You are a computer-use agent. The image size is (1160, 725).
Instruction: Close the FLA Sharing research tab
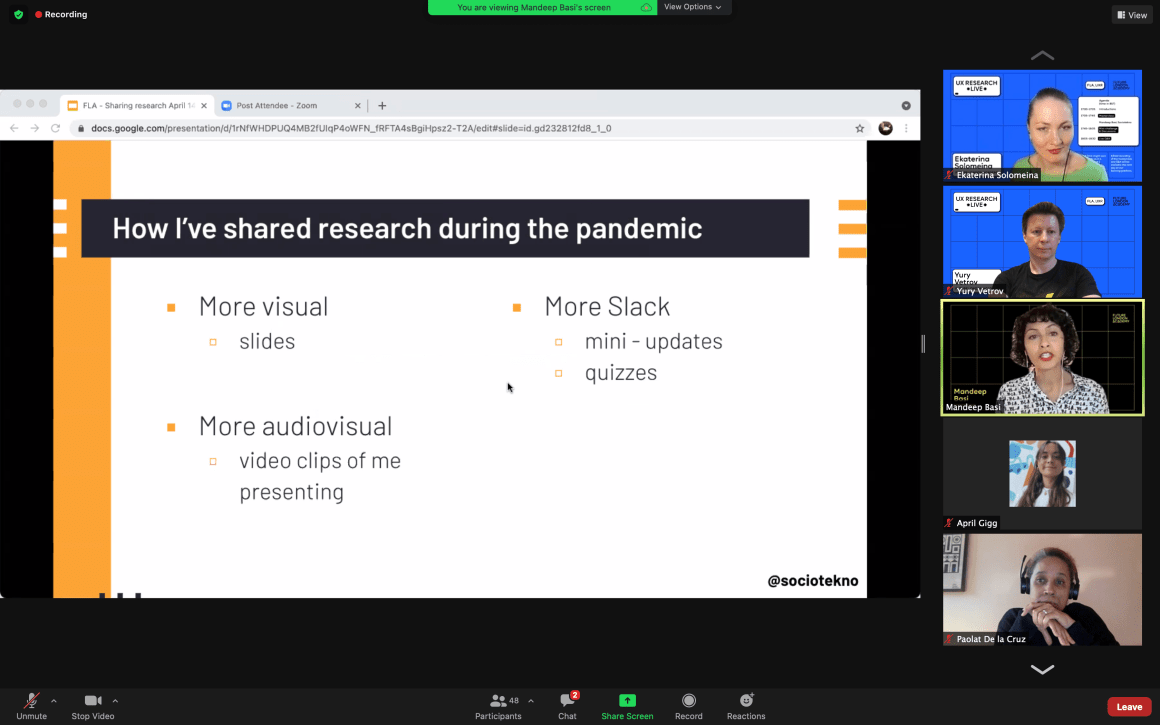point(204,106)
